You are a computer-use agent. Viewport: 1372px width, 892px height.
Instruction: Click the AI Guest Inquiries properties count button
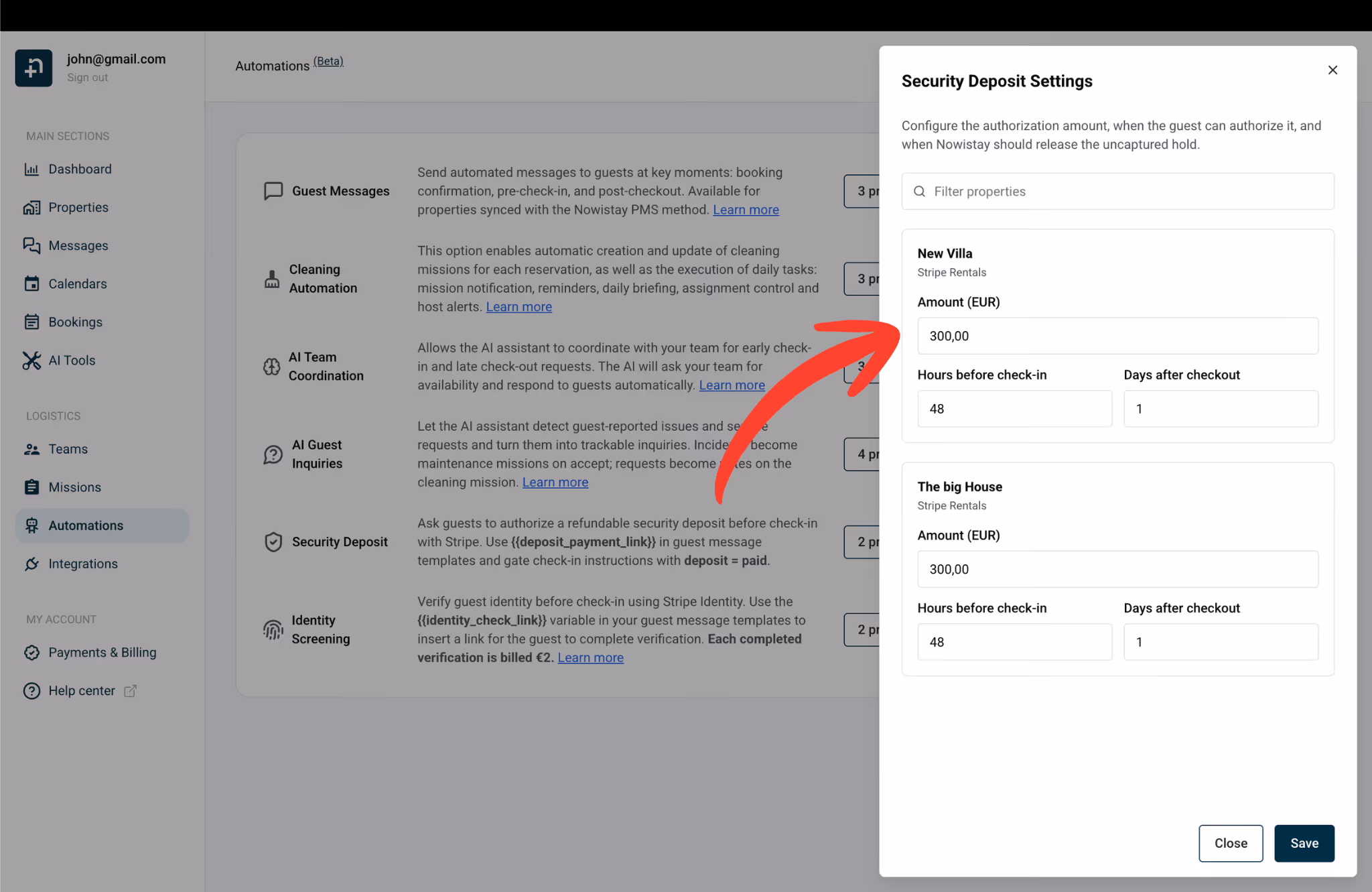click(862, 454)
